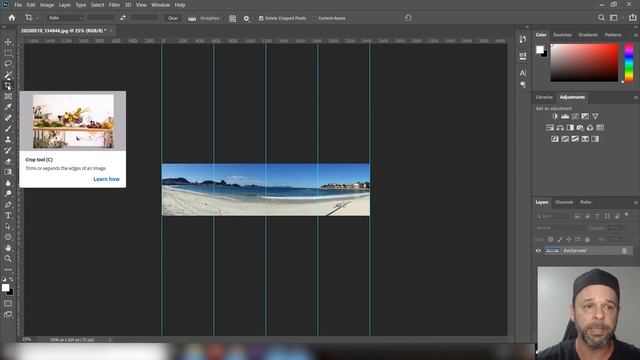Toggle layer filtering switch in Layers panel
The width and height of the screenshot is (640, 360).
[627, 215]
